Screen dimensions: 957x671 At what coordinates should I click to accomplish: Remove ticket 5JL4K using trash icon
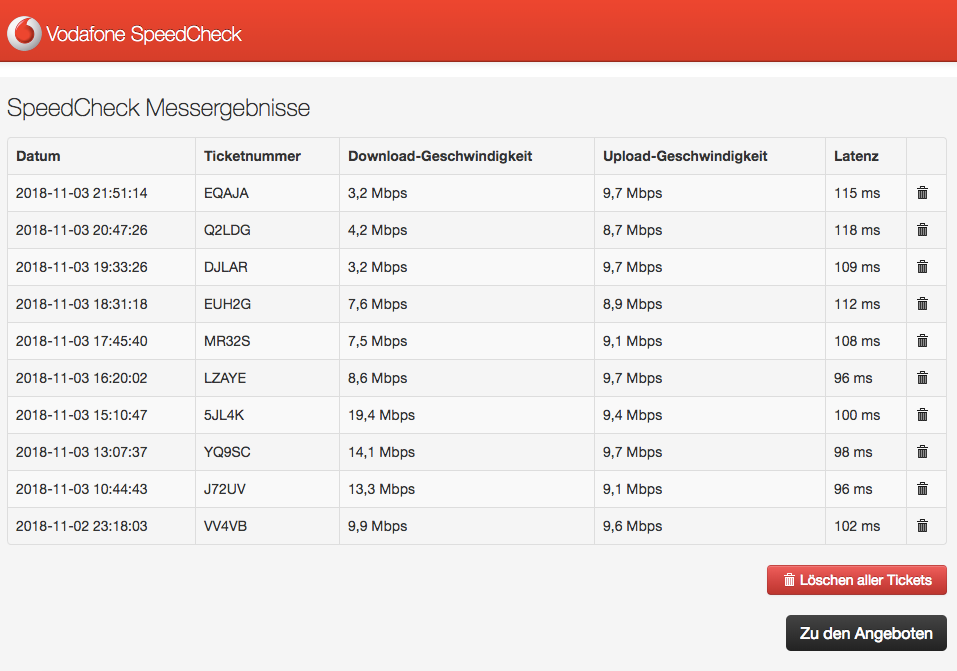[x=922, y=415]
